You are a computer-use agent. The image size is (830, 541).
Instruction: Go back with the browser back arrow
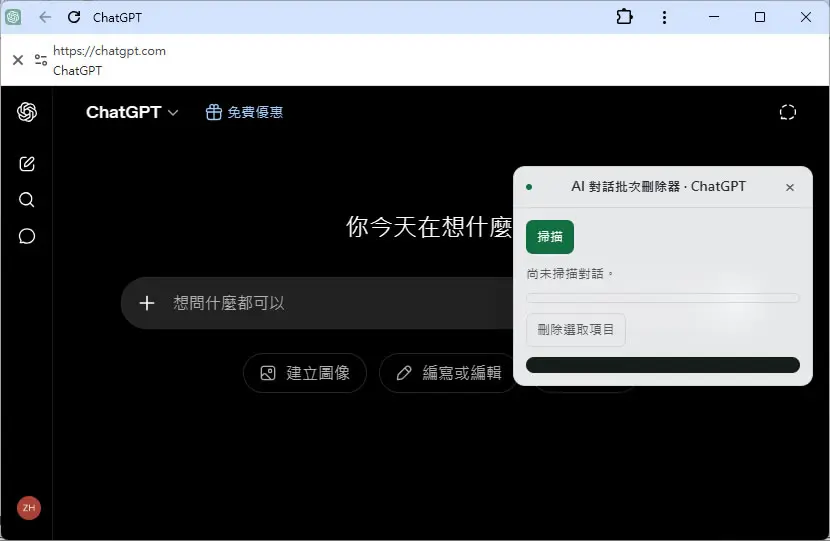coord(45,17)
